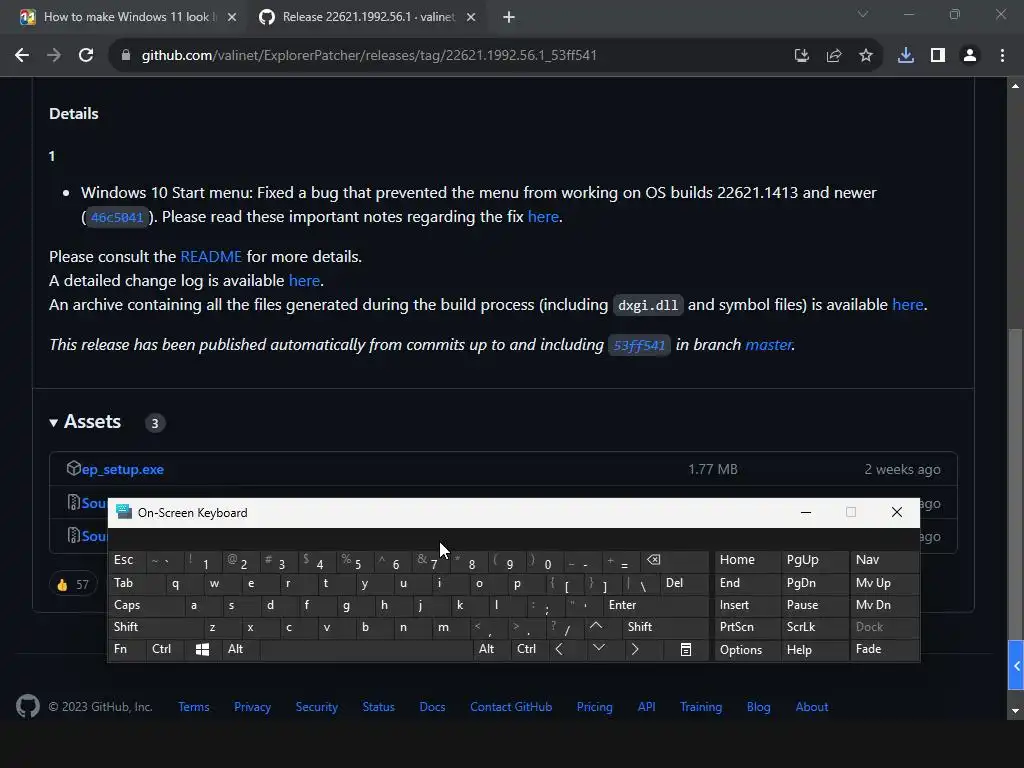Toggle left Alt key on On-Screen Keyboard

point(240,649)
